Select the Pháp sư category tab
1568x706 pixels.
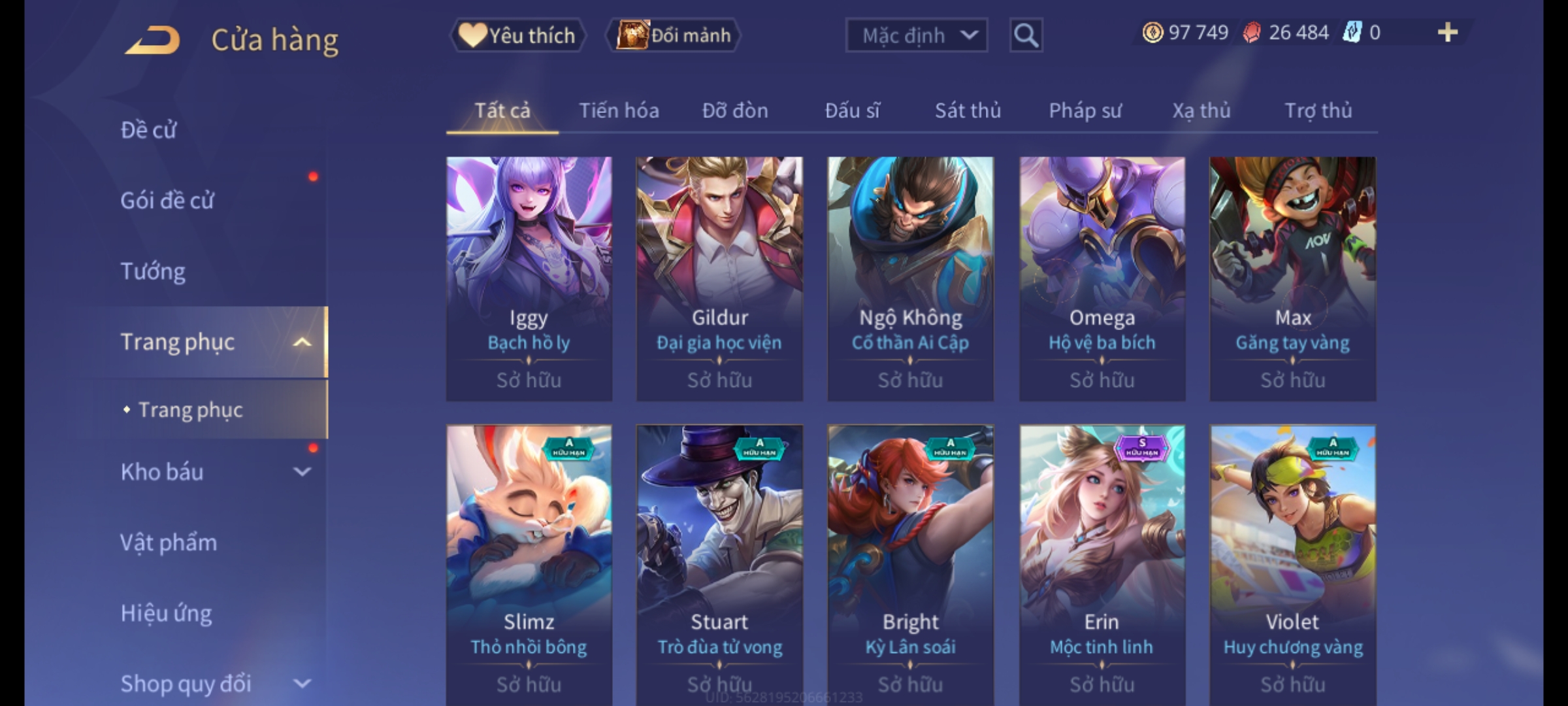coord(1085,110)
